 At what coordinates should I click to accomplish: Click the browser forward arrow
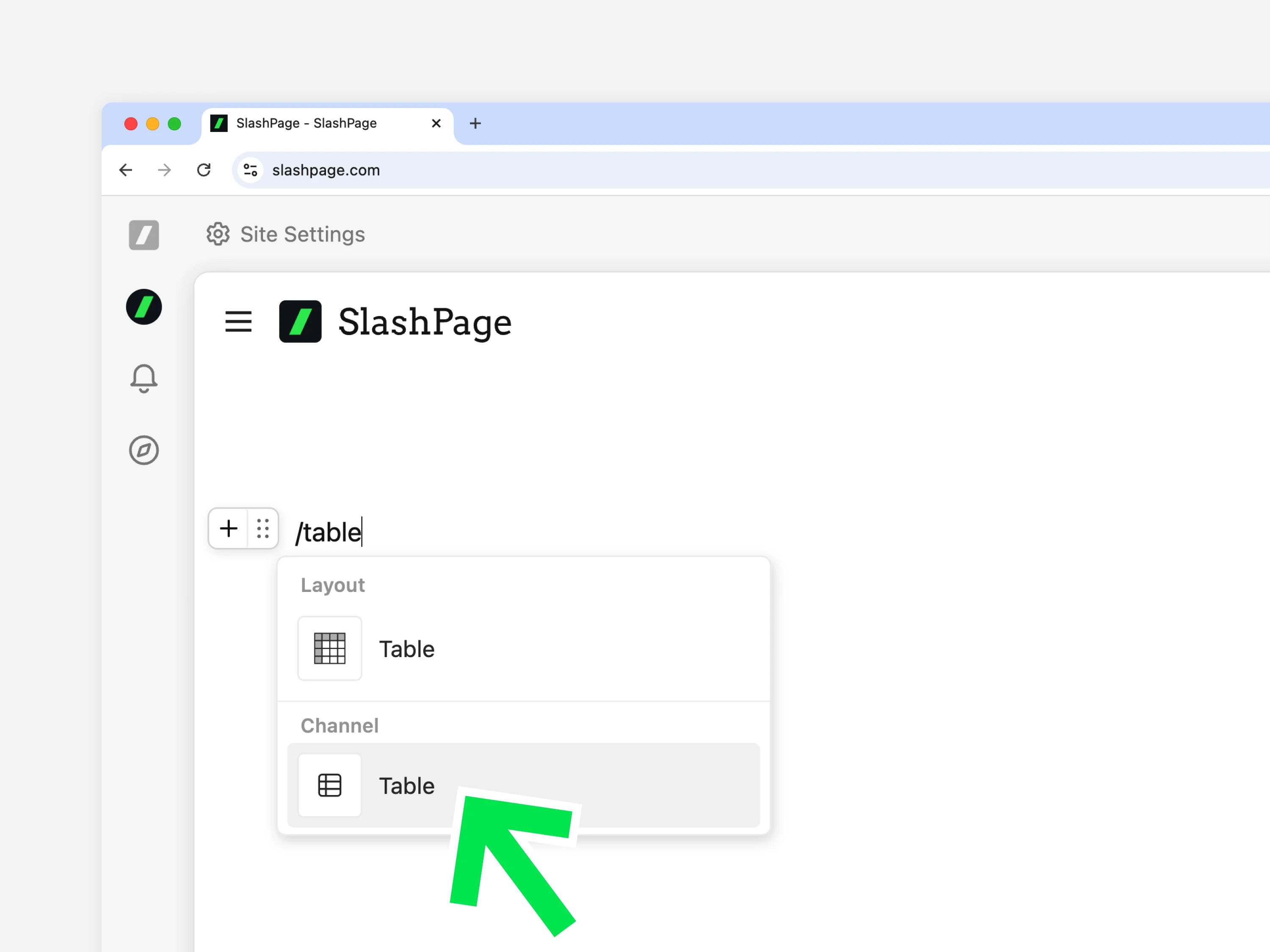[x=165, y=170]
